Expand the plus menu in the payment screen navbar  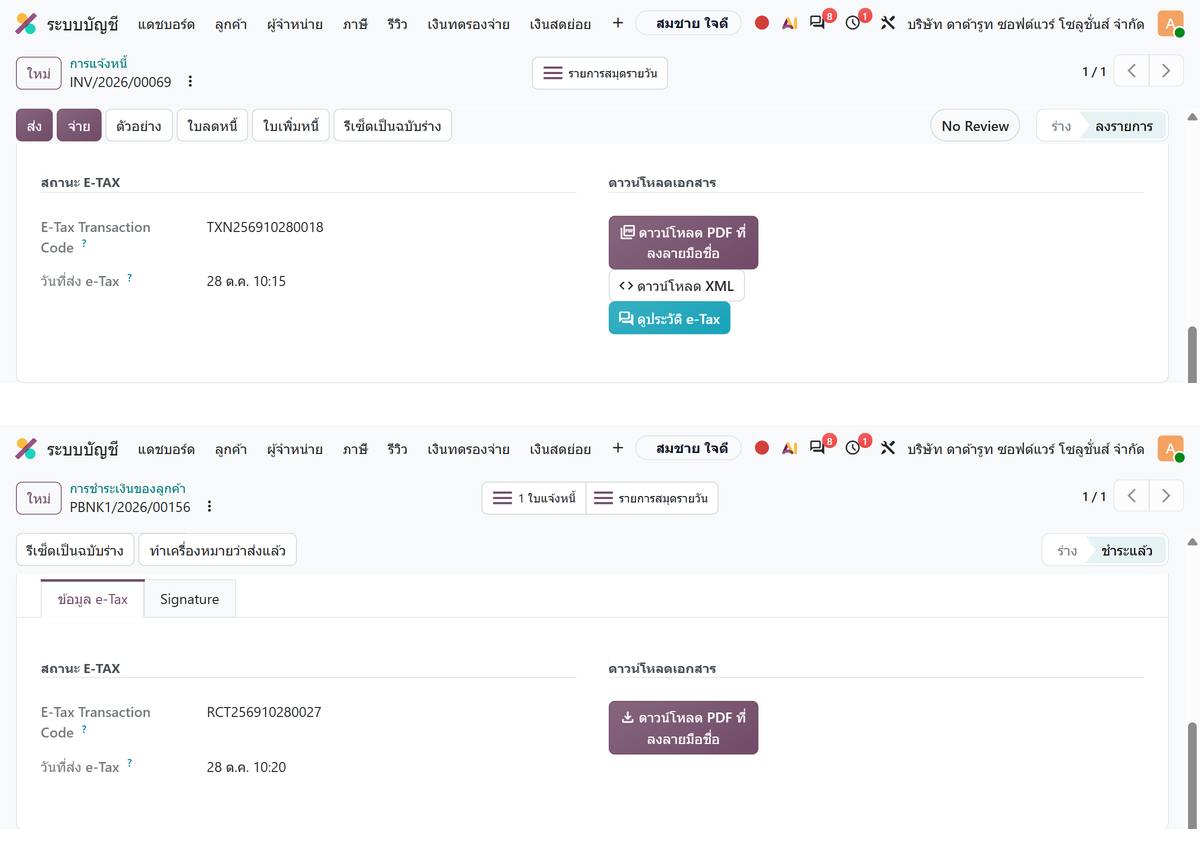pos(617,448)
